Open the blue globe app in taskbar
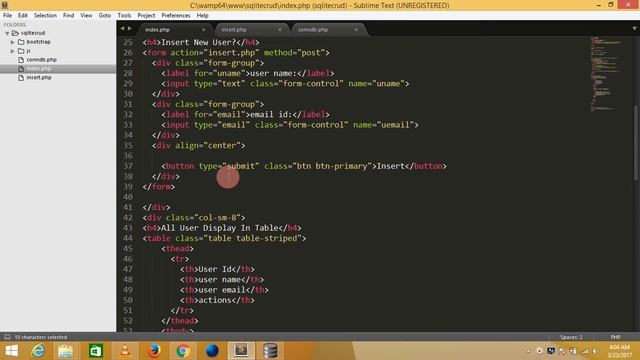 point(212,351)
